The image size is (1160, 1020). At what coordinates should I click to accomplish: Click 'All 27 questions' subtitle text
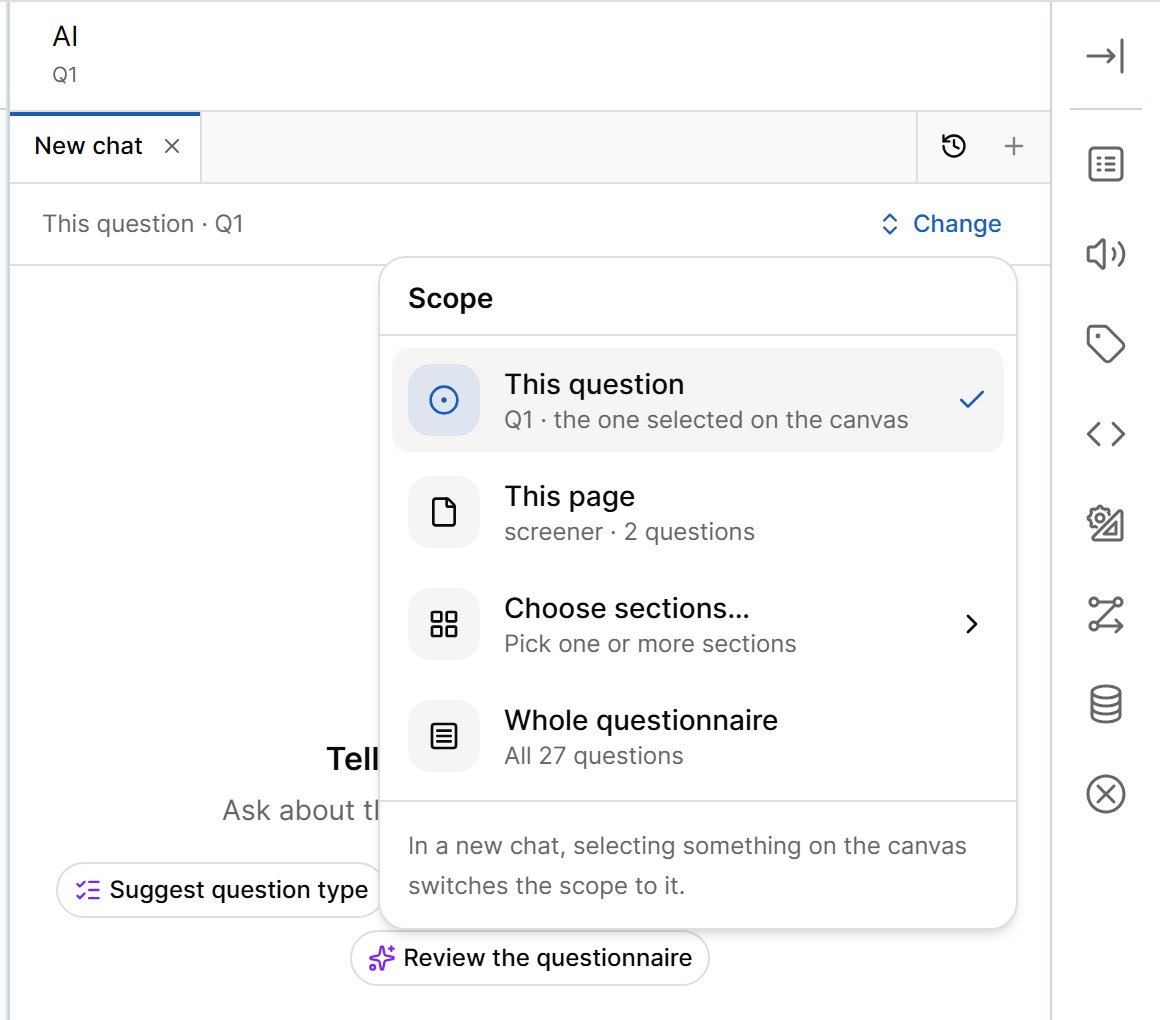click(593, 756)
